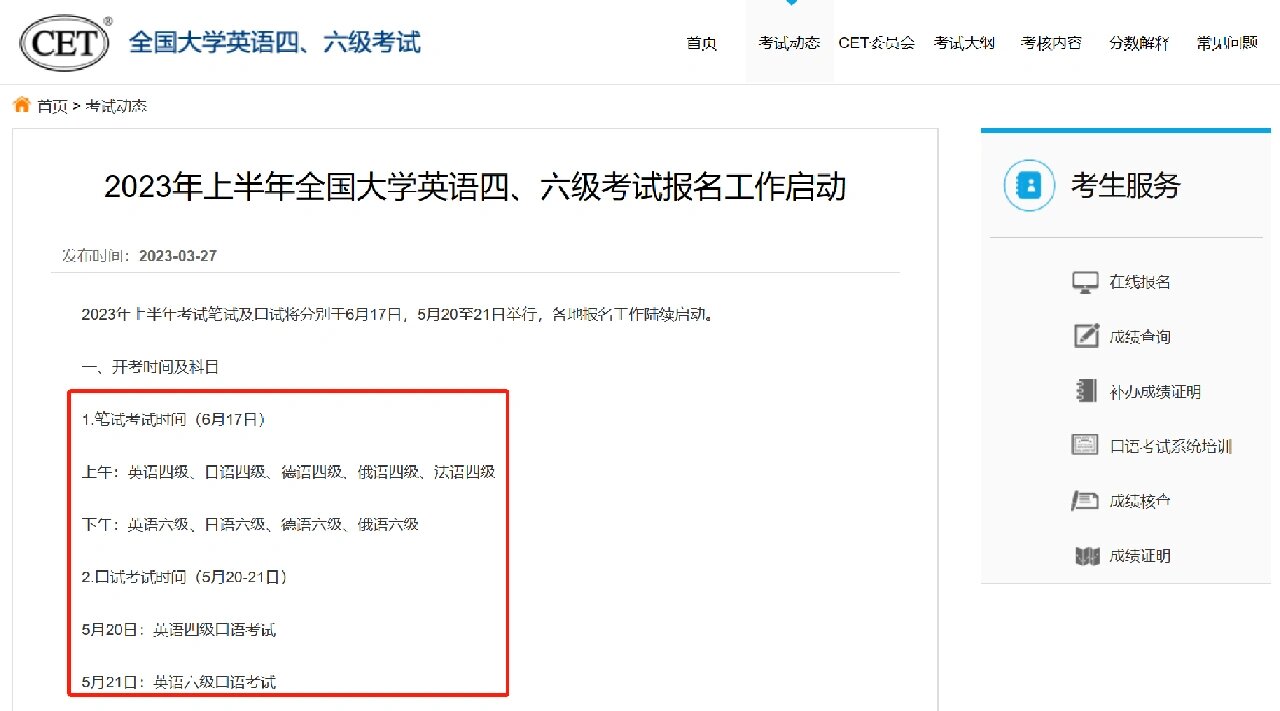This screenshot has height=711, width=1280.
Task: Click the monitor icon beside 在线报名
Action: click(1085, 282)
